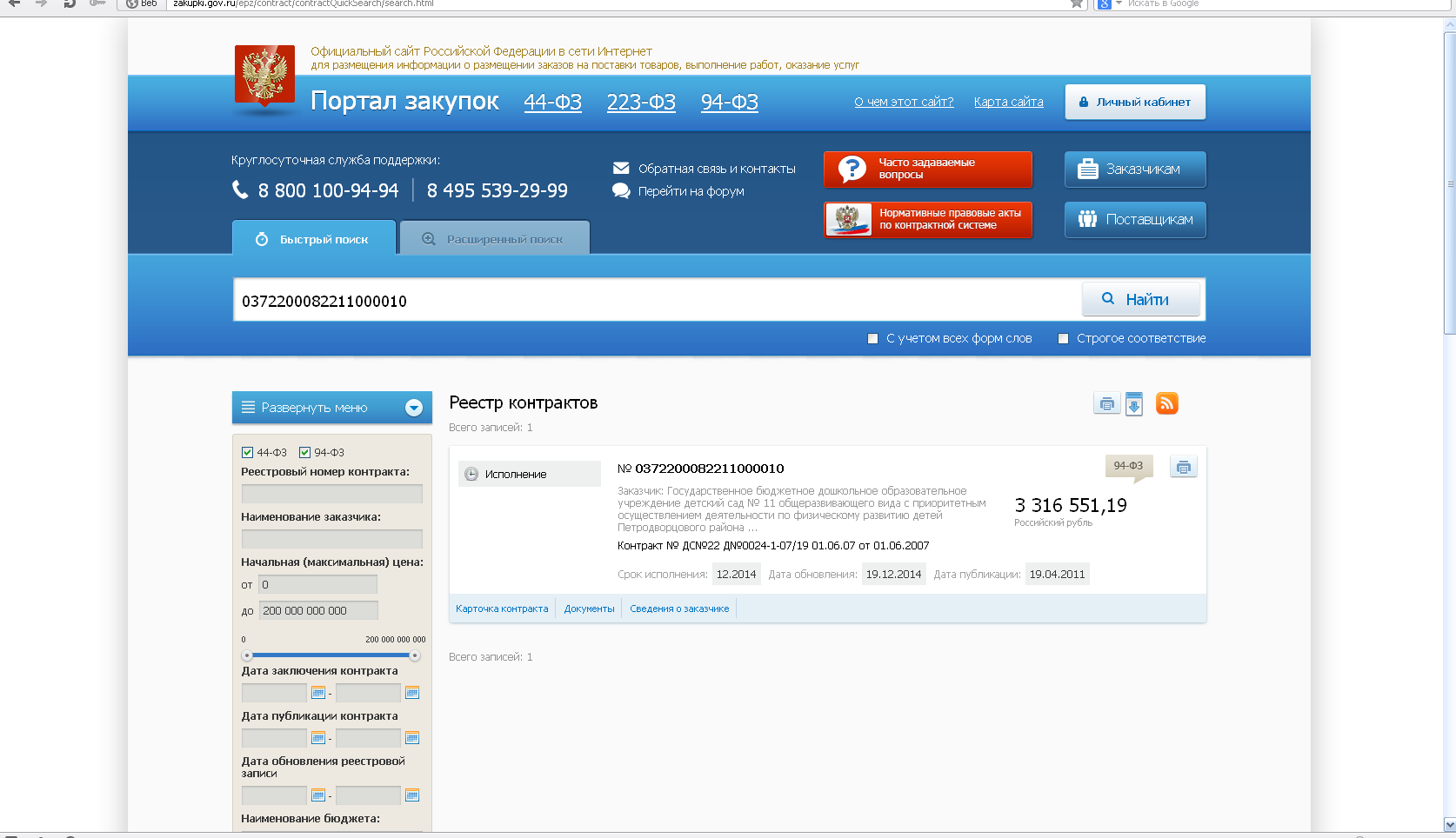Open 'Карточка контракта' tab link
Image resolution: width=1456 pixels, height=838 pixels.
pos(502,609)
